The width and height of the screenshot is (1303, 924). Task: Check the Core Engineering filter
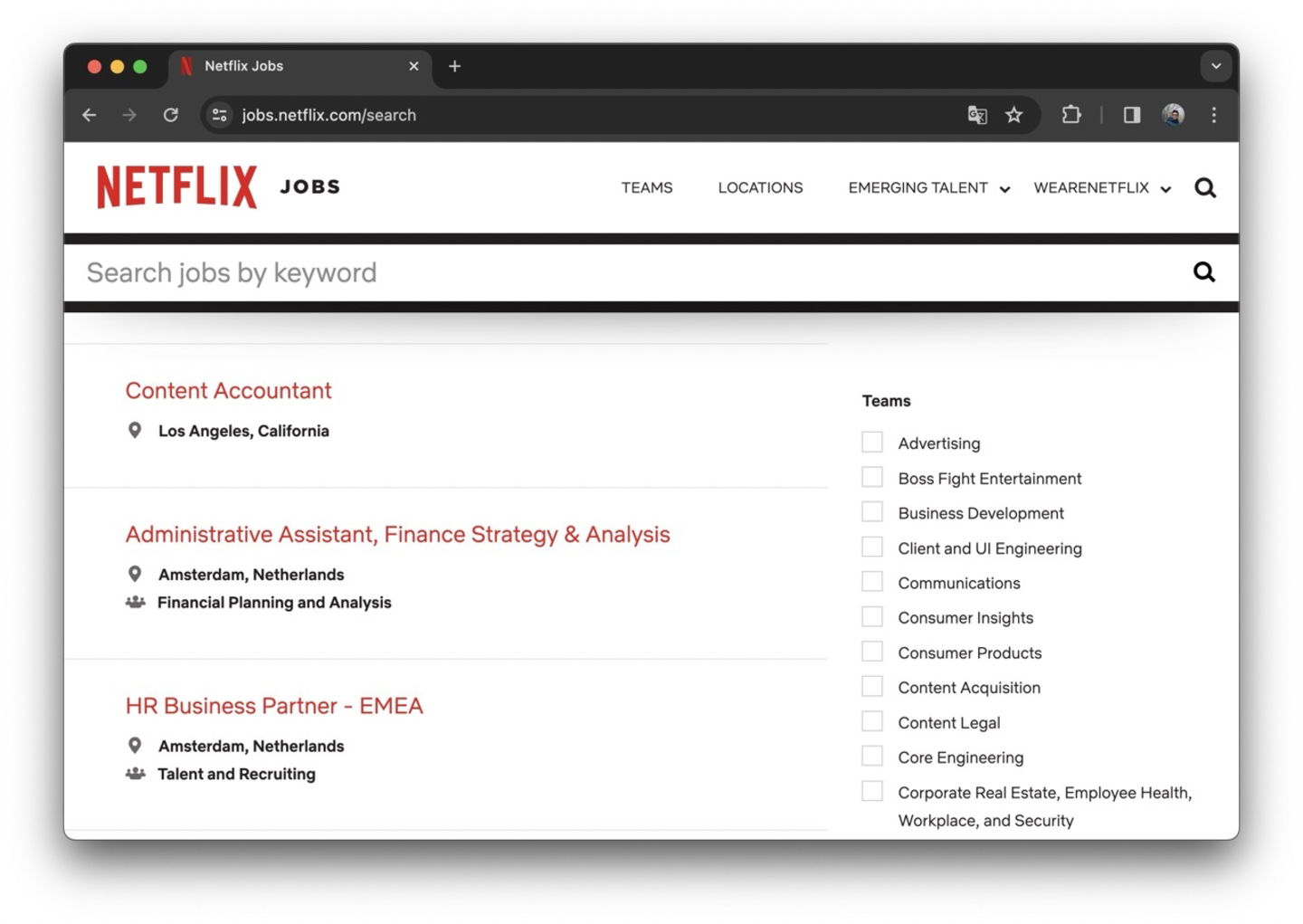coord(872,756)
